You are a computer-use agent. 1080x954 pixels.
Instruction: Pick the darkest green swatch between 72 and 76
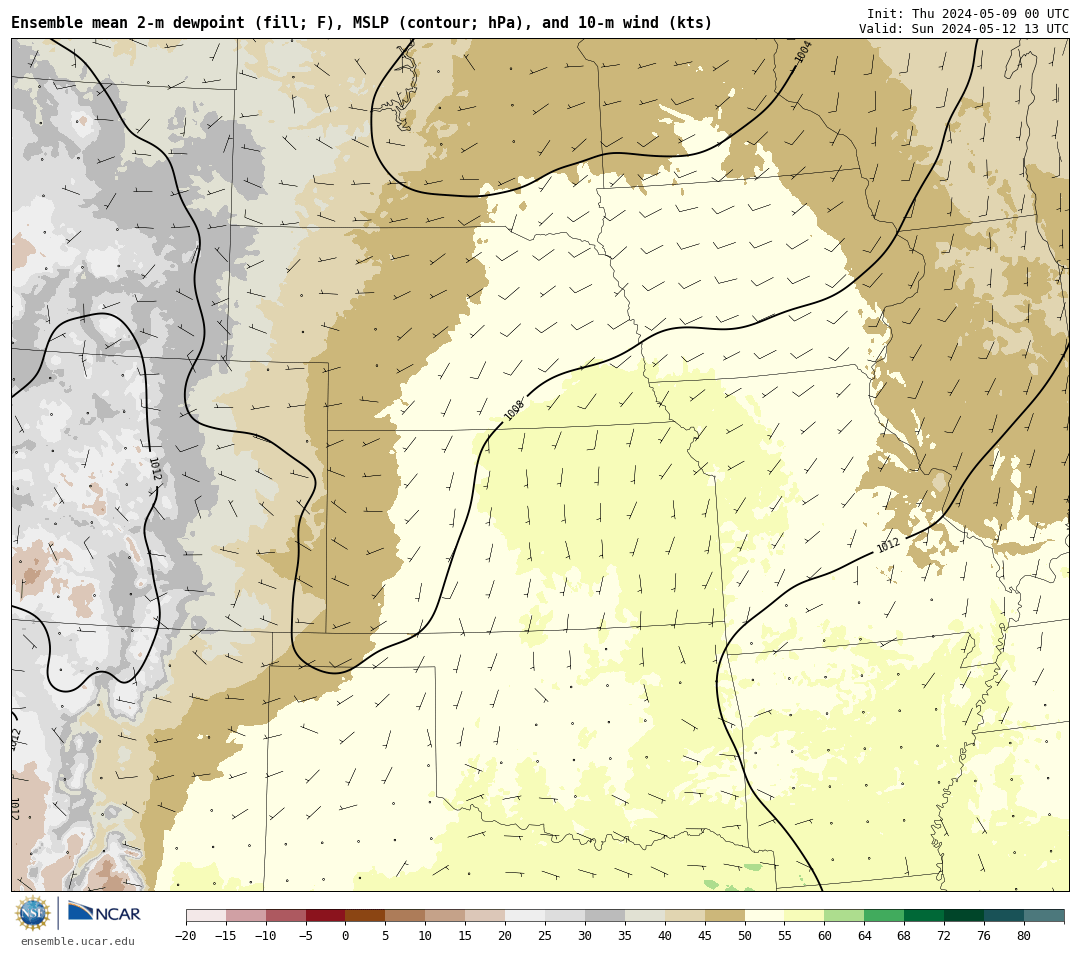(x=965, y=916)
